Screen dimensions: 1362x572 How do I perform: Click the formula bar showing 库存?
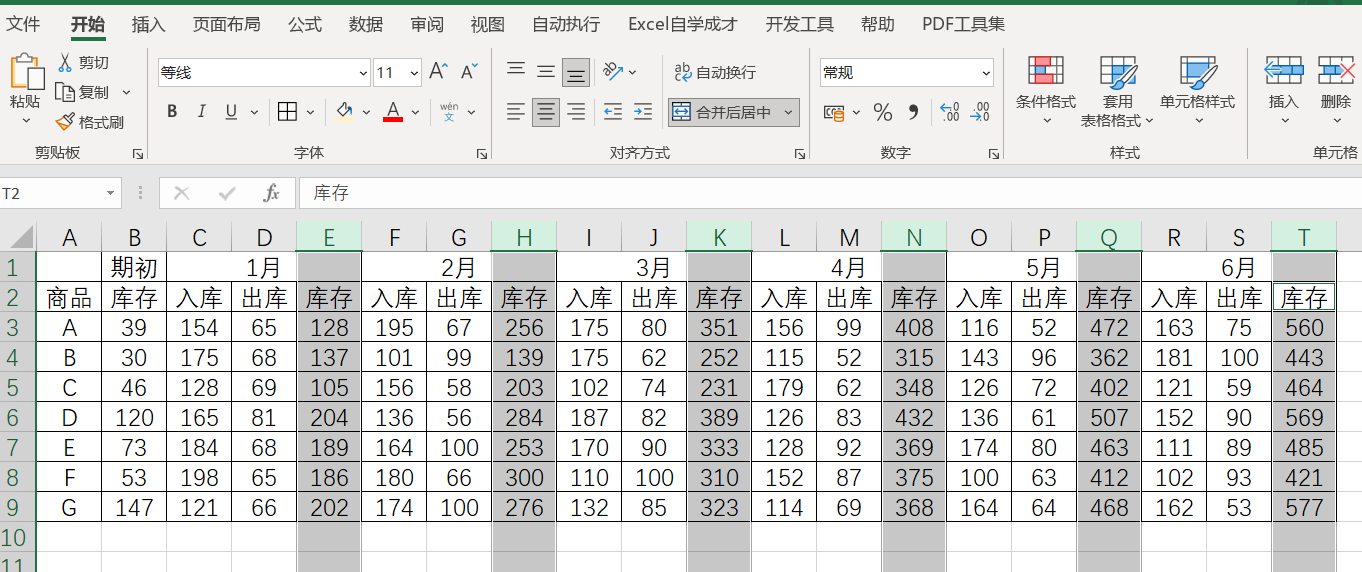(828, 193)
